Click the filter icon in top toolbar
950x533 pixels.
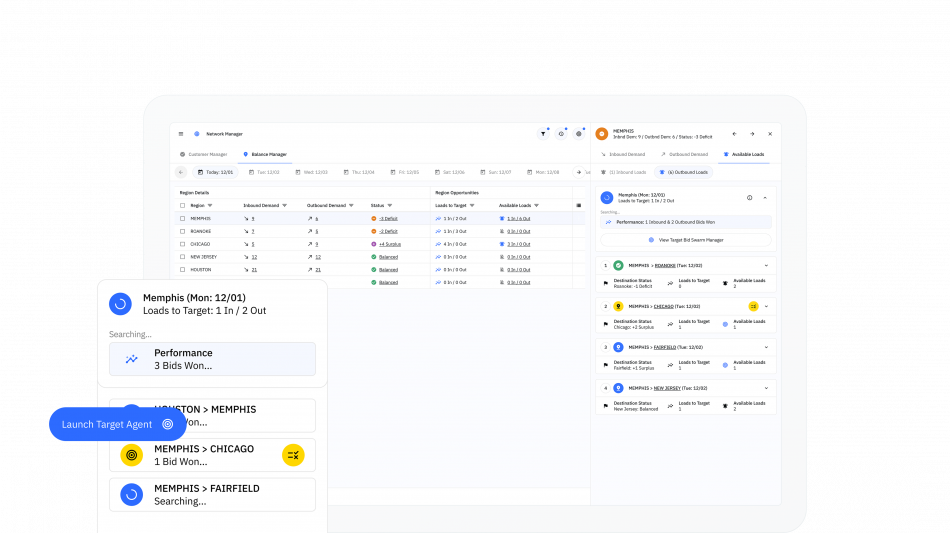coord(543,133)
